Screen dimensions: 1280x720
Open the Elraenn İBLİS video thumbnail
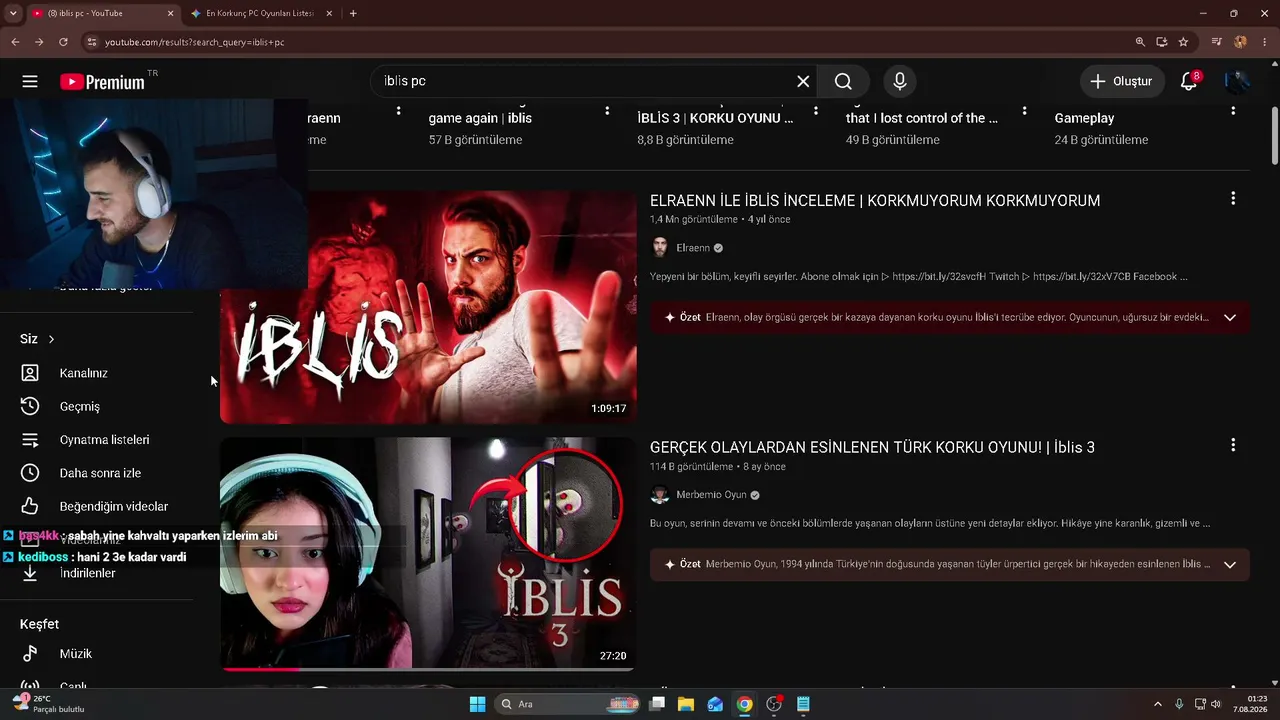pos(428,307)
